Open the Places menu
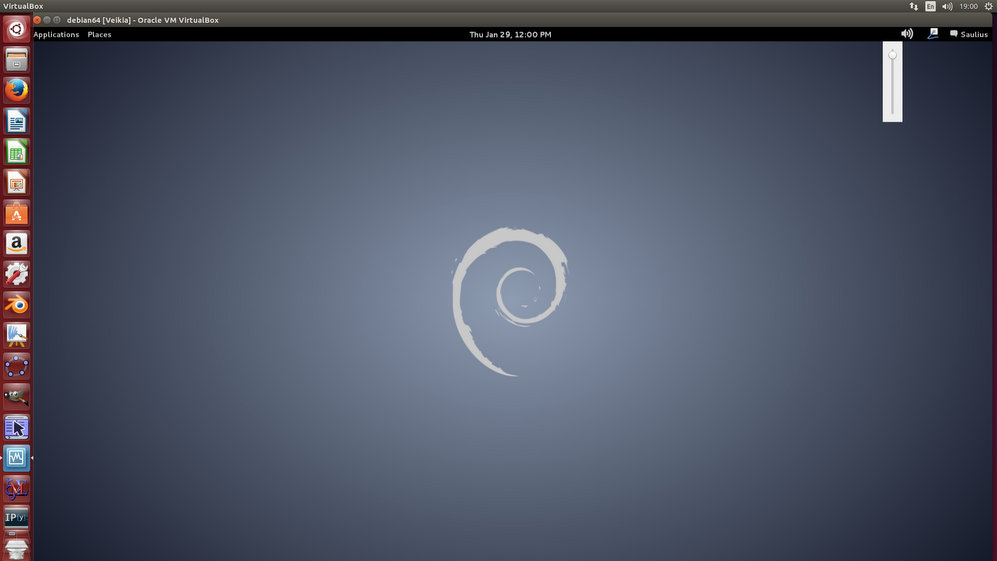Image resolution: width=997 pixels, height=561 pixels. [99, 34]
